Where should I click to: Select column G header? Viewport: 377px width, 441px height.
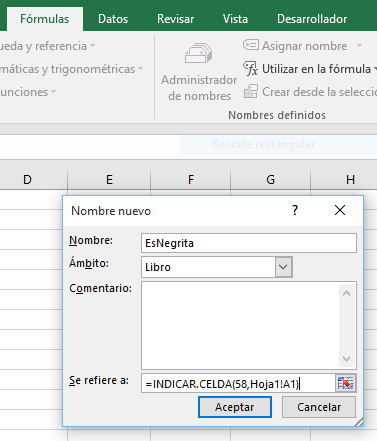(x=271, y=180)
